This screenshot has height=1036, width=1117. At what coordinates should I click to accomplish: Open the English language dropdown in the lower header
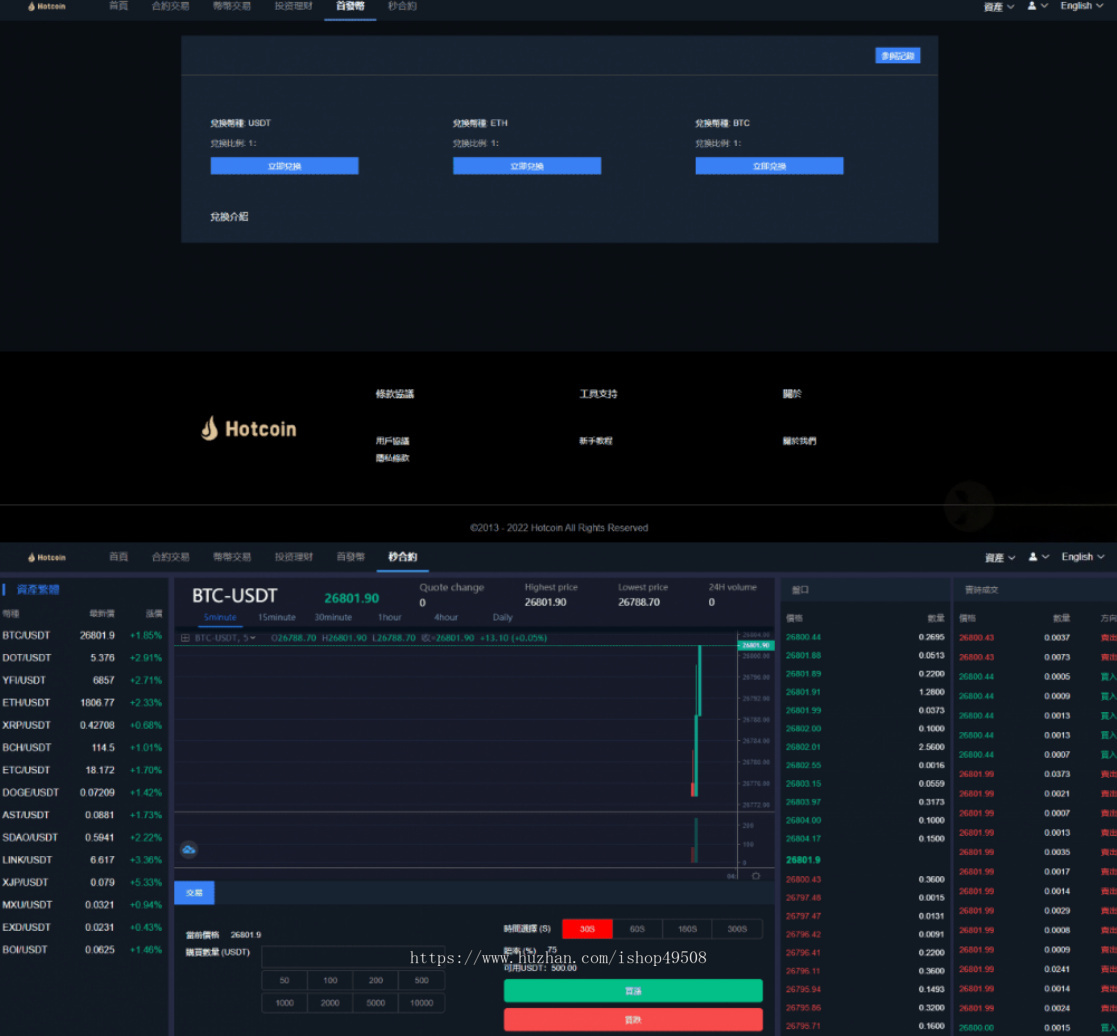click(x=1083, y=556)
